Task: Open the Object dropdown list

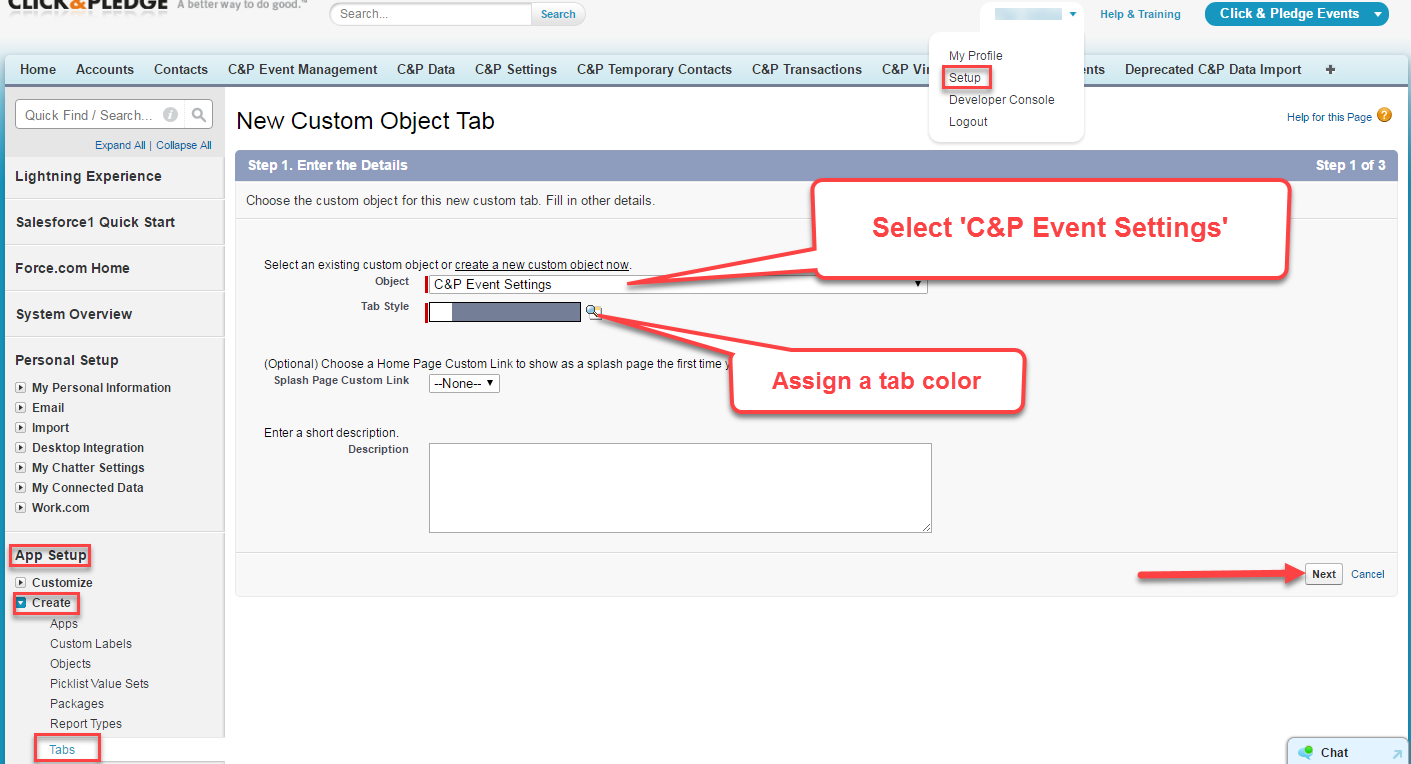Action: tap(678, 284)
